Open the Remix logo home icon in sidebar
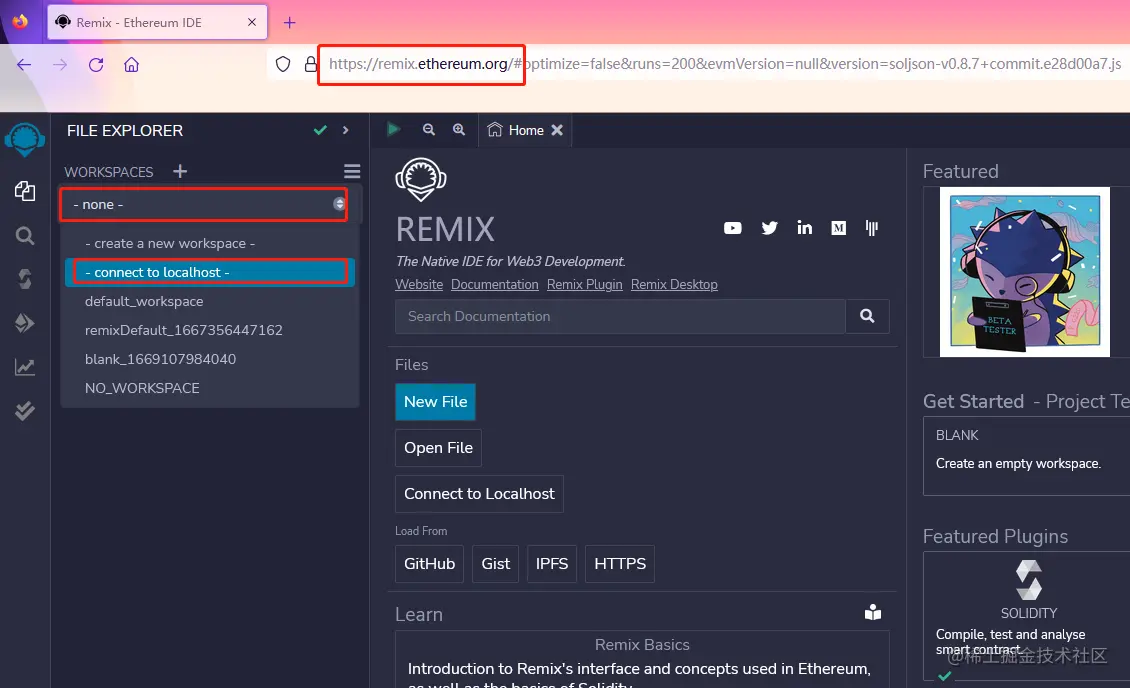1130x688 pixels. tap(25, 140)
